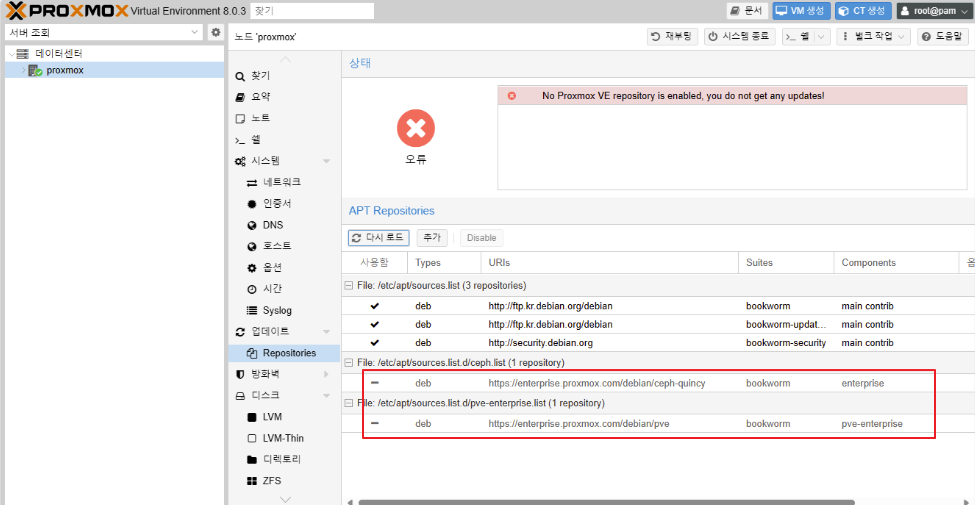Collapse the /etc/apt/sources.list group
This screenshot has height=505, width=975.
pos(348,285)
